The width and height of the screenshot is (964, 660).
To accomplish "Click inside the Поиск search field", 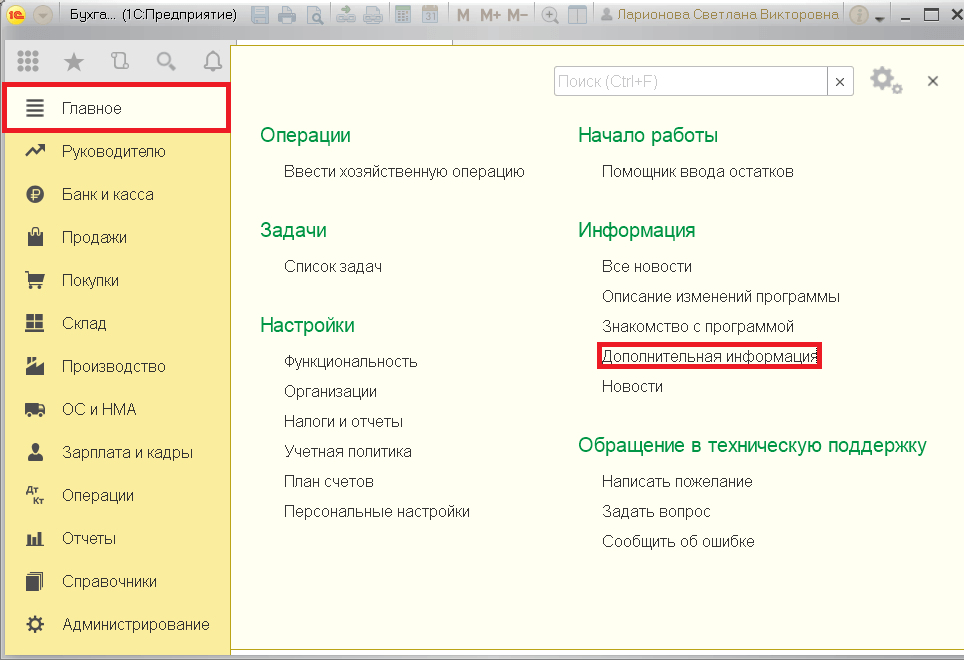I will (690, 81).
